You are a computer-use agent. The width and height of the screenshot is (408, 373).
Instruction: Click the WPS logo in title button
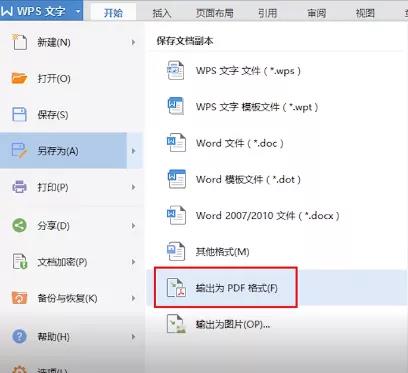click(x=7, y=11)
